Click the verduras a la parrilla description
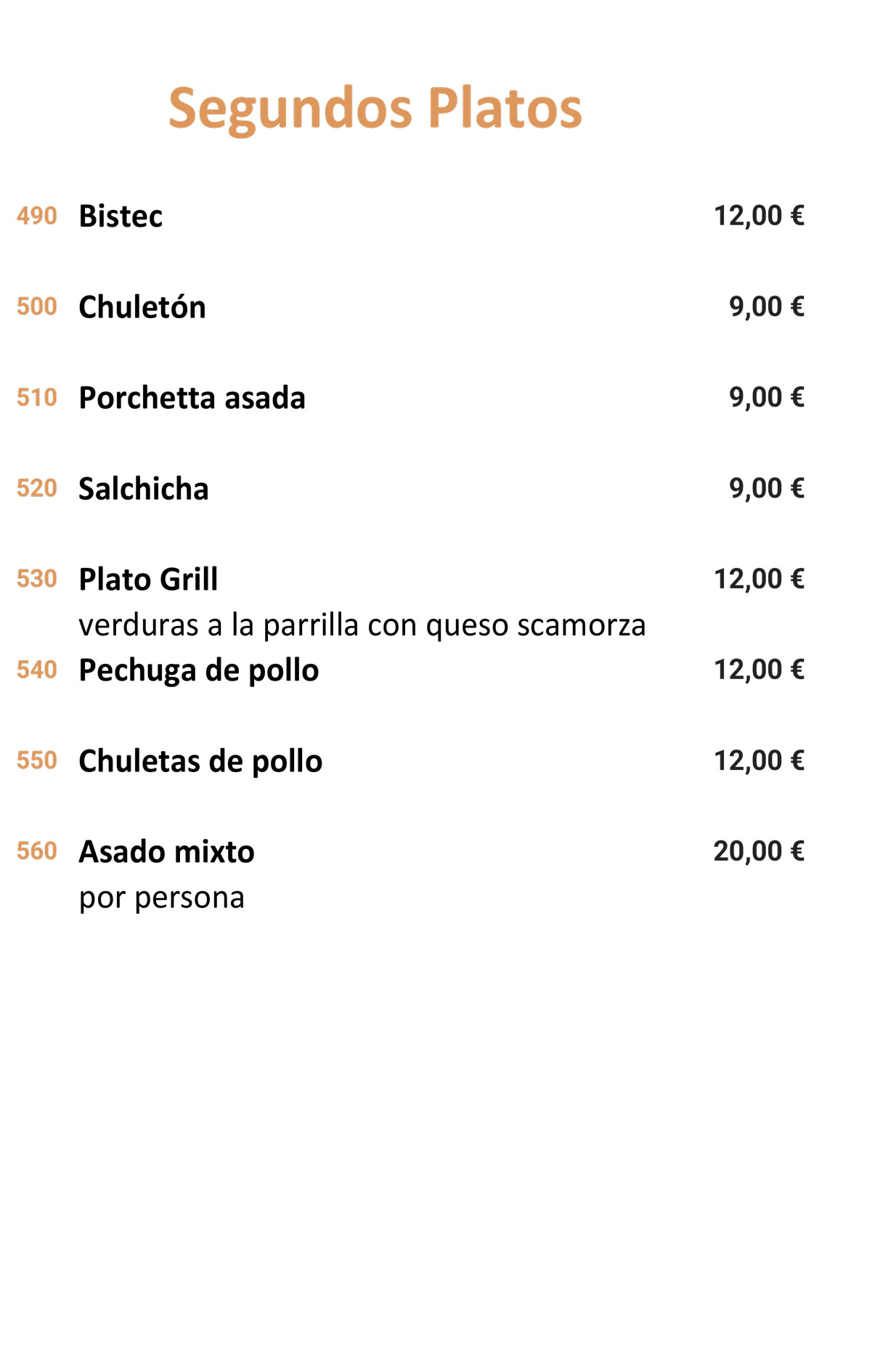This screenshot has height=1372, width=880. coord(362,625)
